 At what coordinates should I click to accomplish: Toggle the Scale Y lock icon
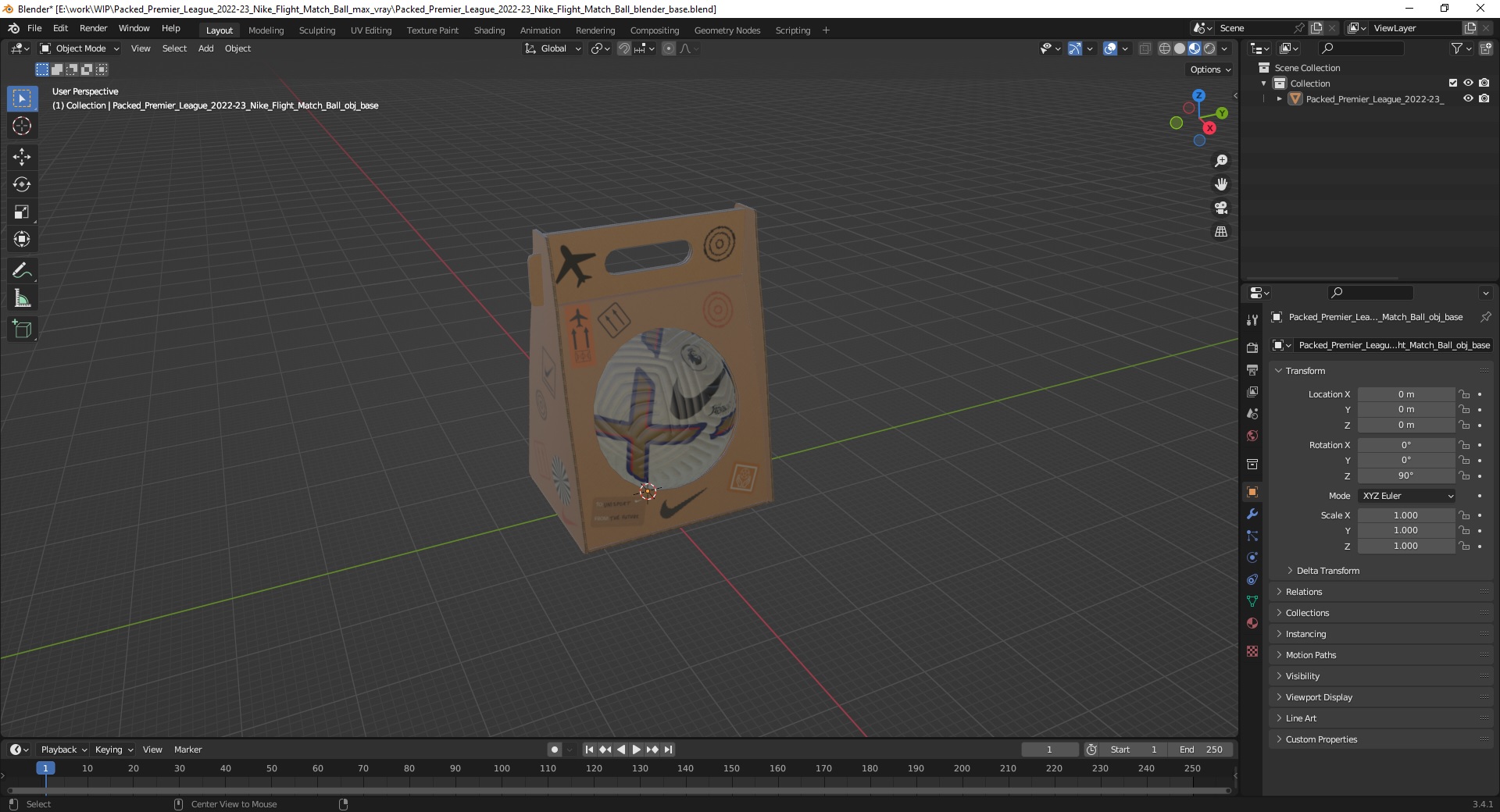pyautogui.click(x=1465, y=530)
